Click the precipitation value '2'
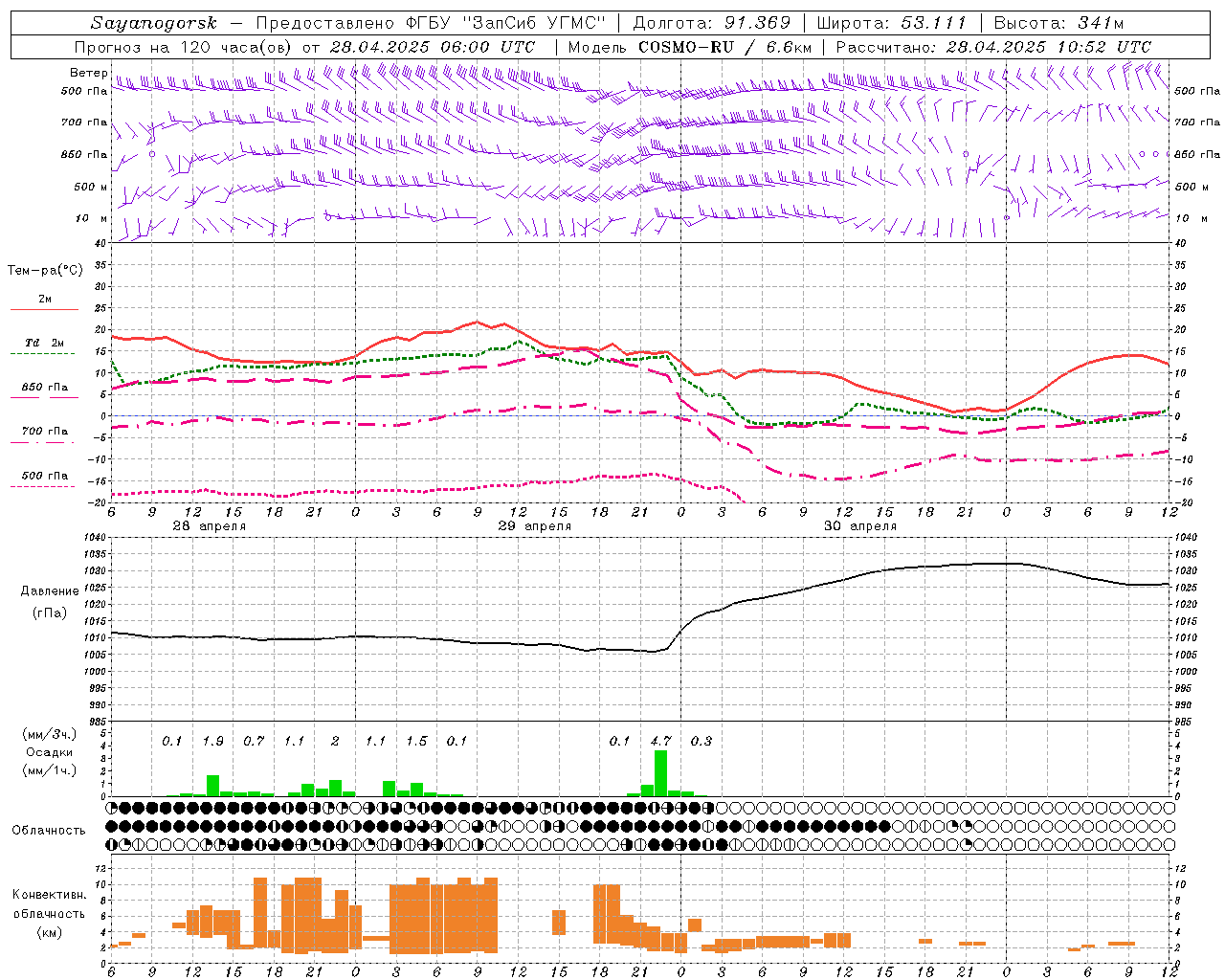1225x980 pixels. tap(335, 741)
